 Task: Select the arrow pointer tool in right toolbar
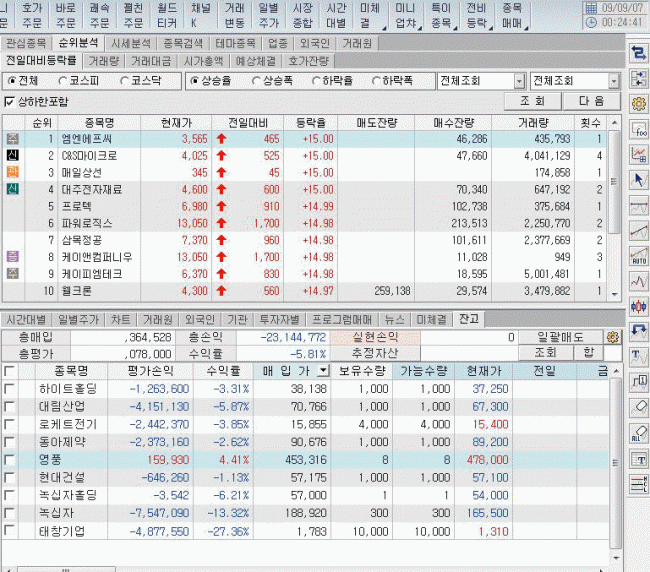point(638,180)
